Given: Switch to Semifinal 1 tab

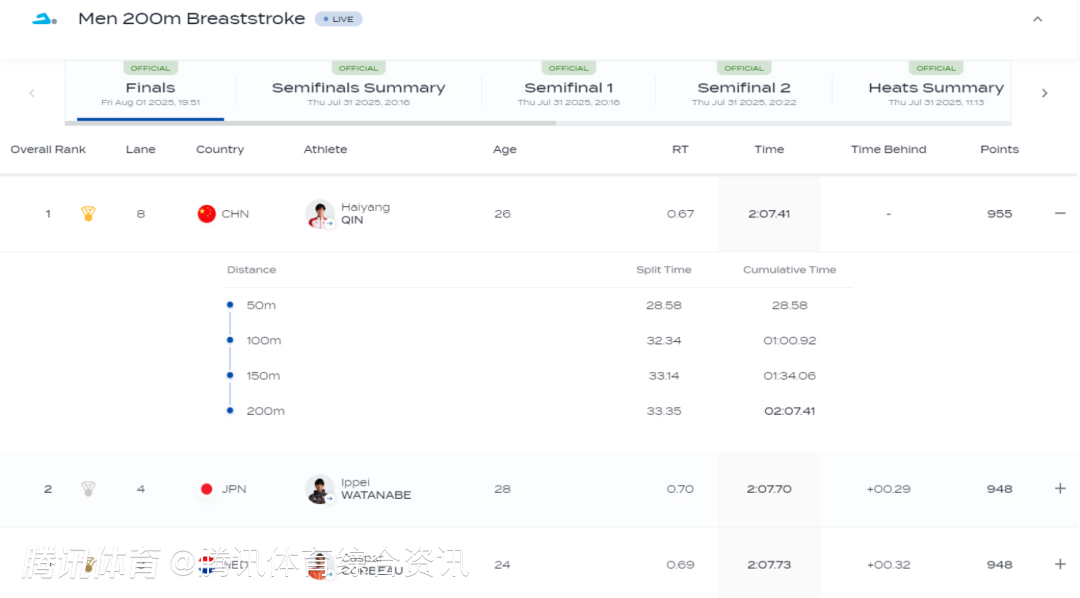Looking at the screenshot, I should [568, 90].
